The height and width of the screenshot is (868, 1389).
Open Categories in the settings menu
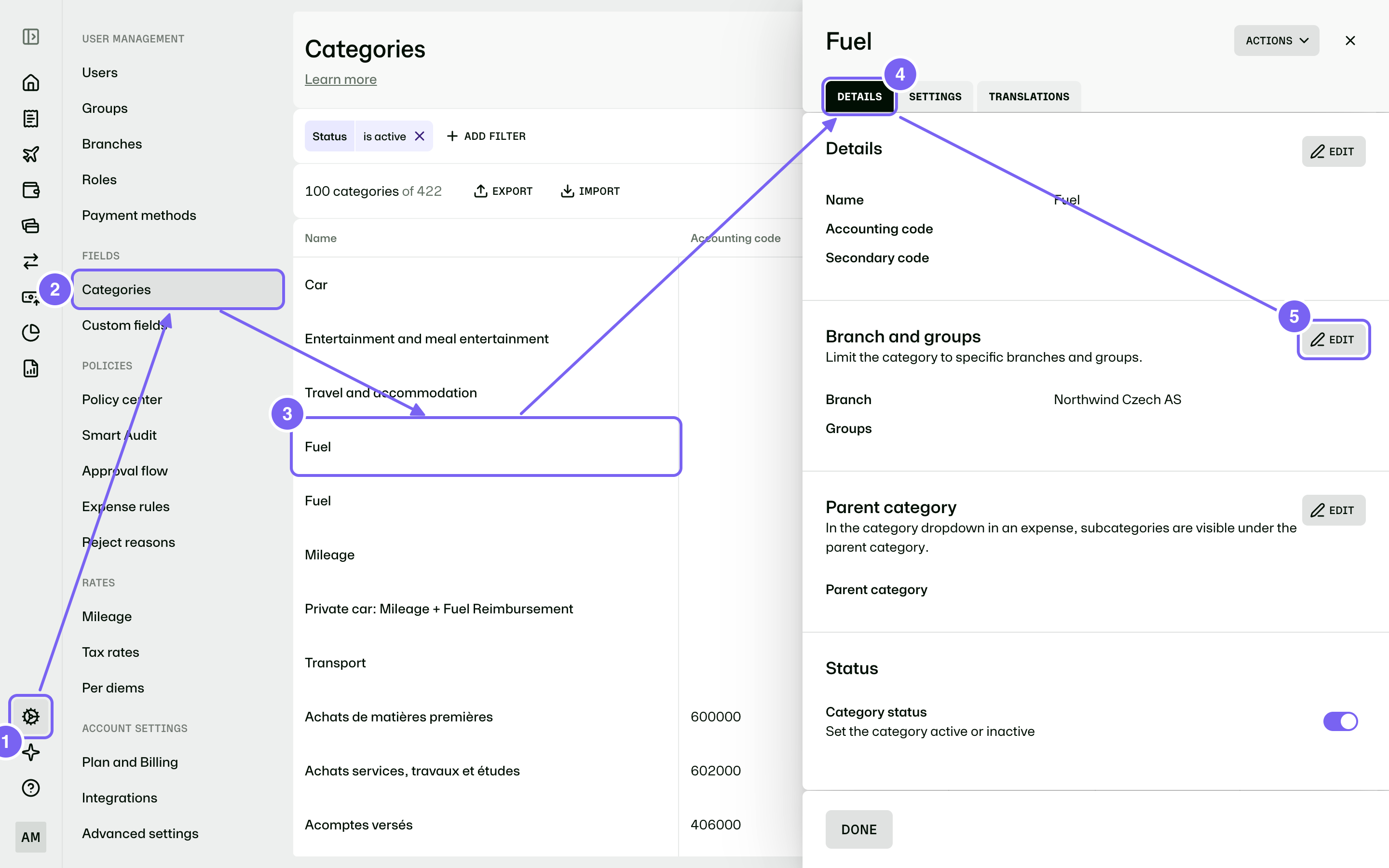point(178,289)
